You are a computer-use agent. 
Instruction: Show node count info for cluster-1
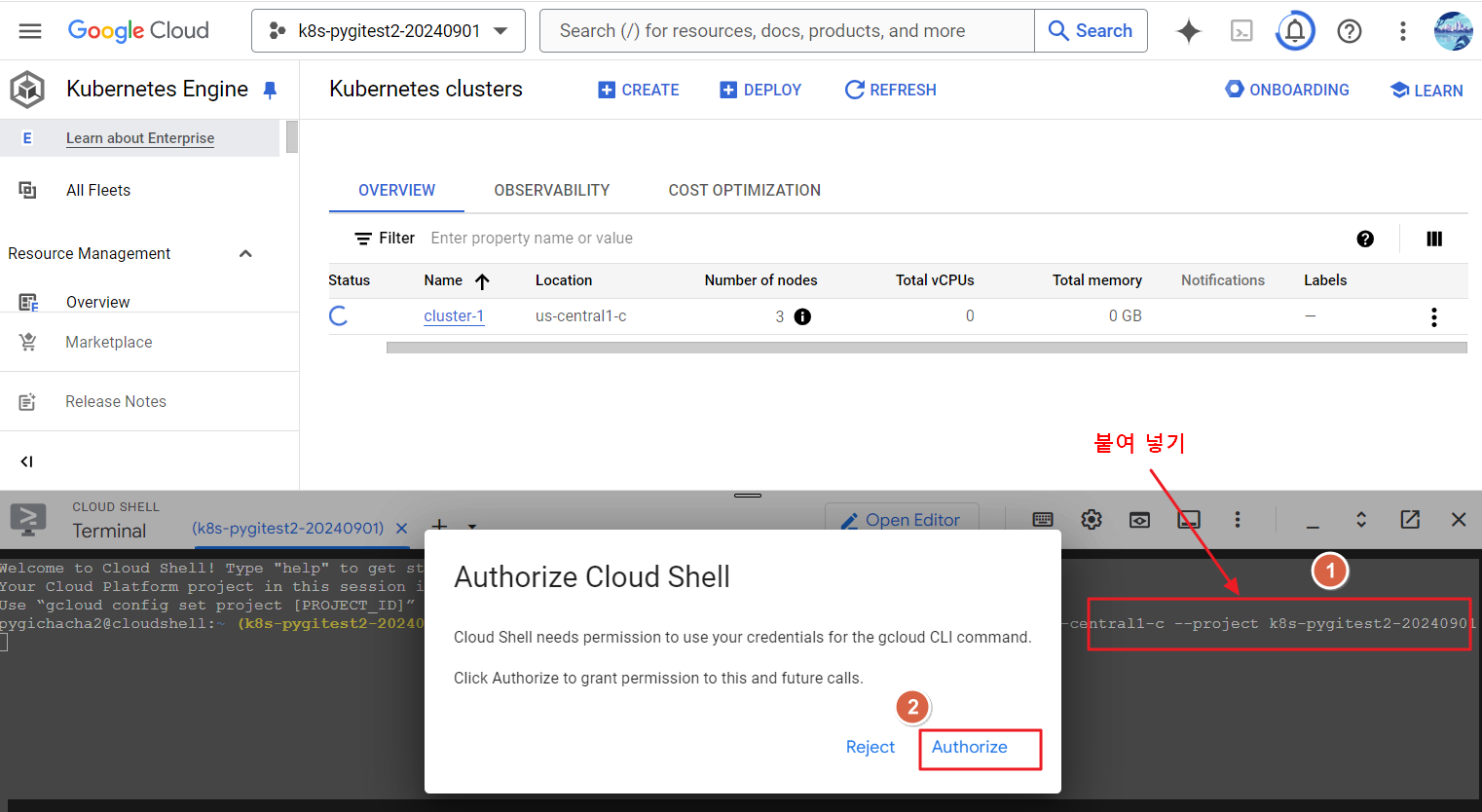(x=802, y=316)
